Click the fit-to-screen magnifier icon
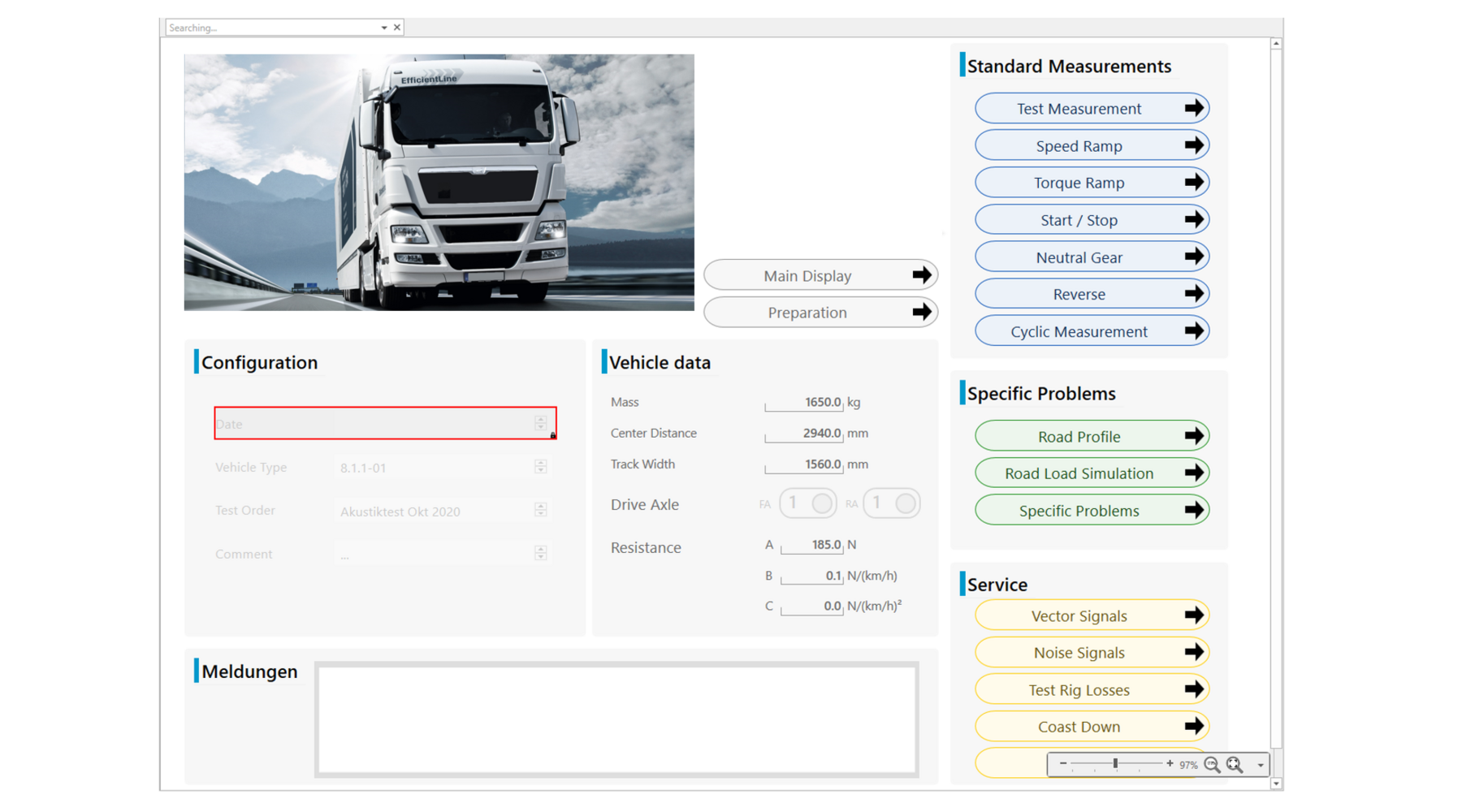1462x812 pixels. tap(1235, 765)
